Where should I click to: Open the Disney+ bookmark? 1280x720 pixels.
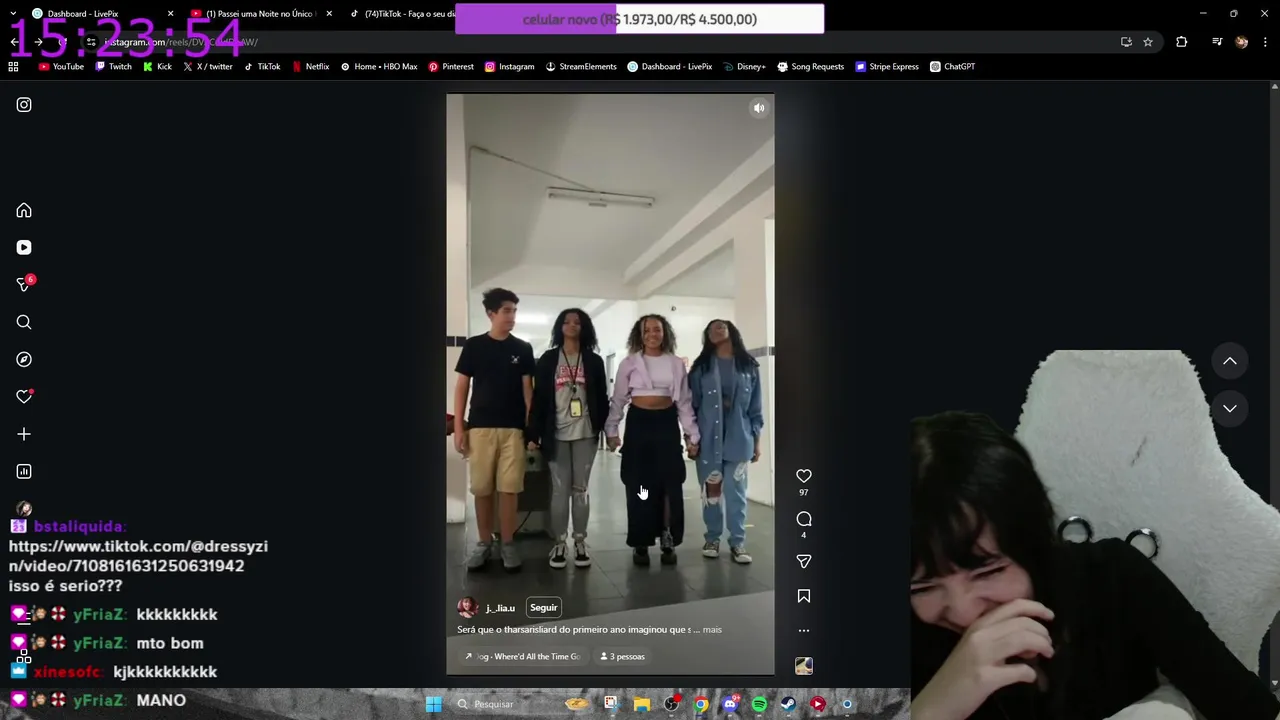coord(744,67)
